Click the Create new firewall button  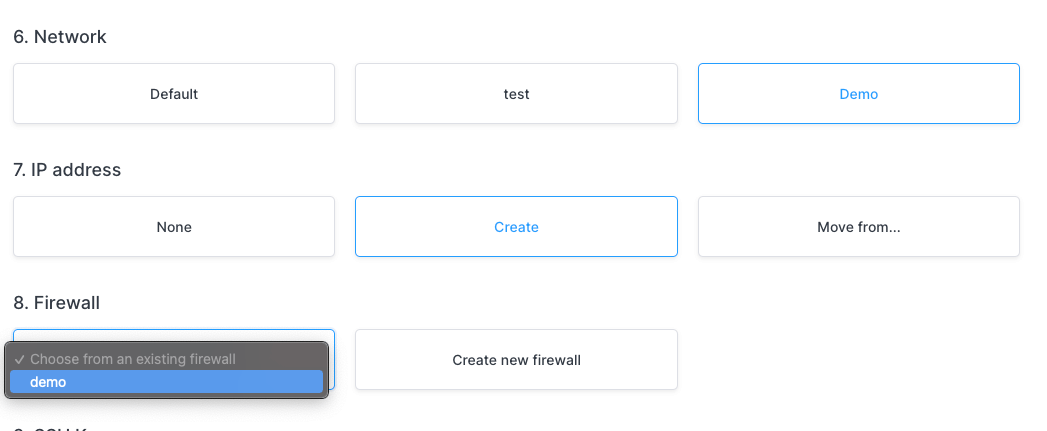(x=516, y=360)
